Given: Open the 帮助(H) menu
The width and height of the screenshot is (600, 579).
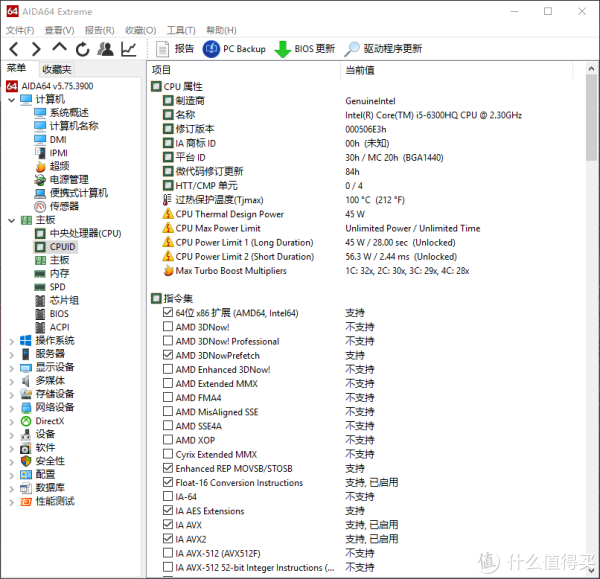Looking at the screenshot, I should [221, 30].
